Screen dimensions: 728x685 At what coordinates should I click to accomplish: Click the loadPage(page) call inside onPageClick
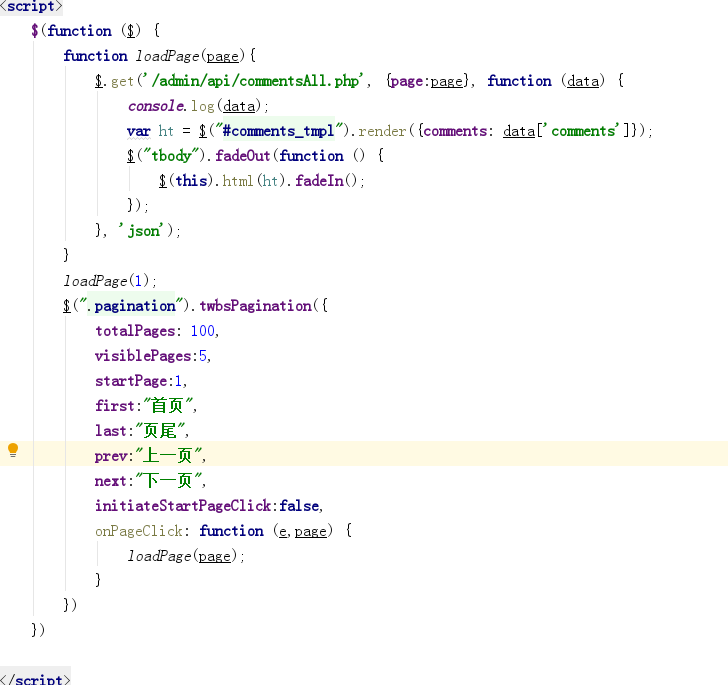(x=186, y=556)
